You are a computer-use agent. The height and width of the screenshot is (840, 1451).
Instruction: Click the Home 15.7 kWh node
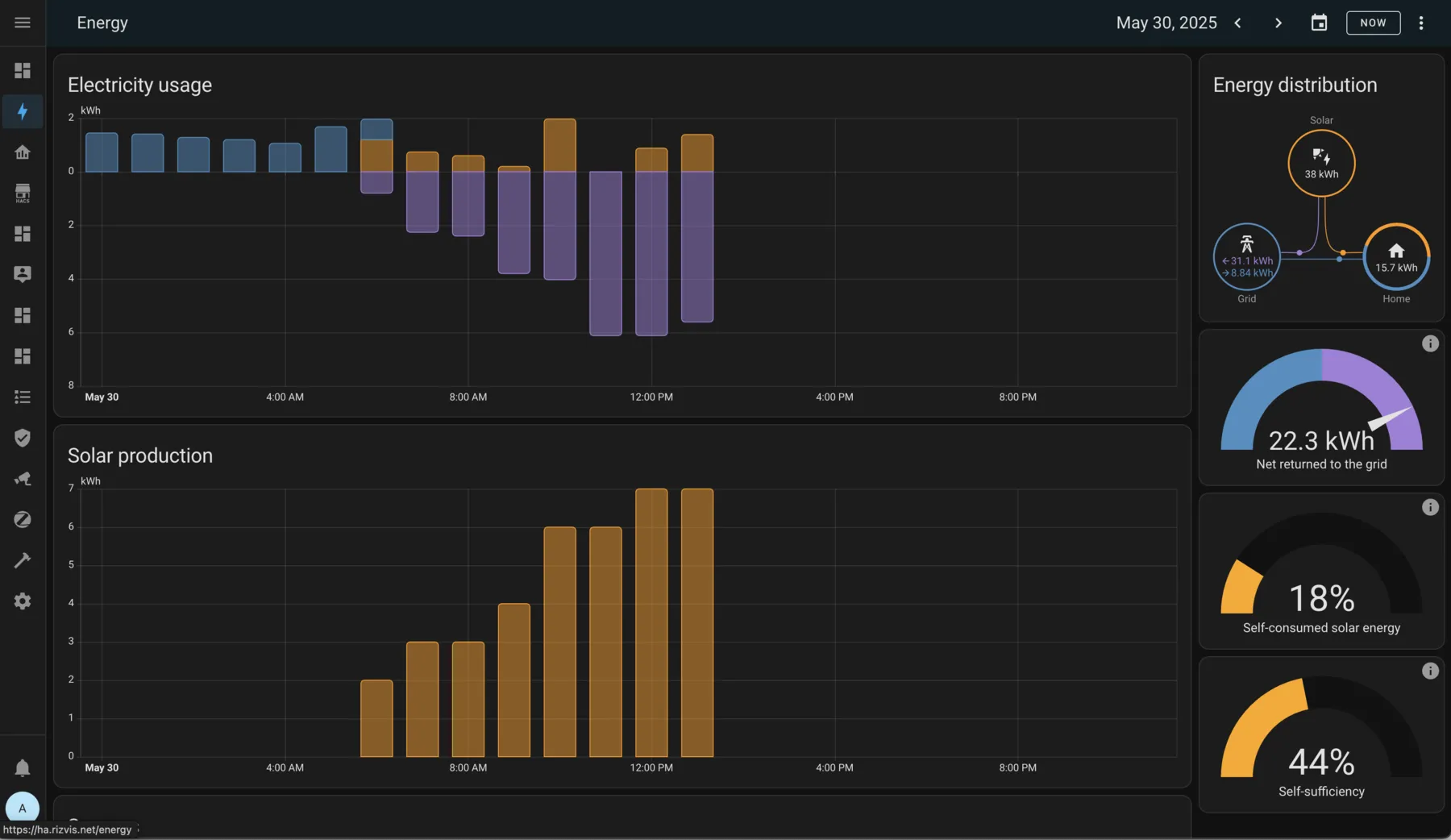pos(1396,256)
